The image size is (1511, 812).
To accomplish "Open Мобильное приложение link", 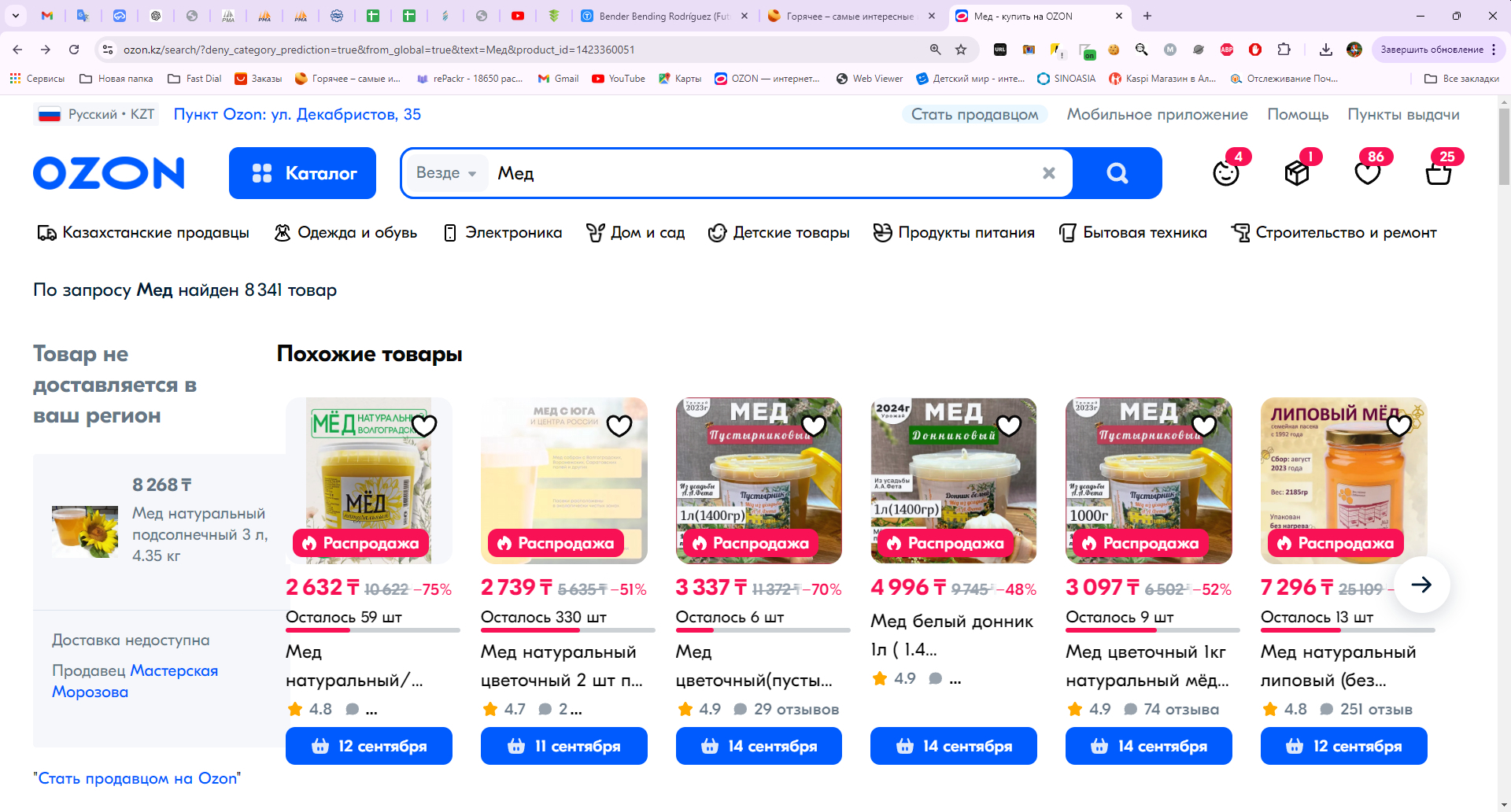I will coord(1158,114).
